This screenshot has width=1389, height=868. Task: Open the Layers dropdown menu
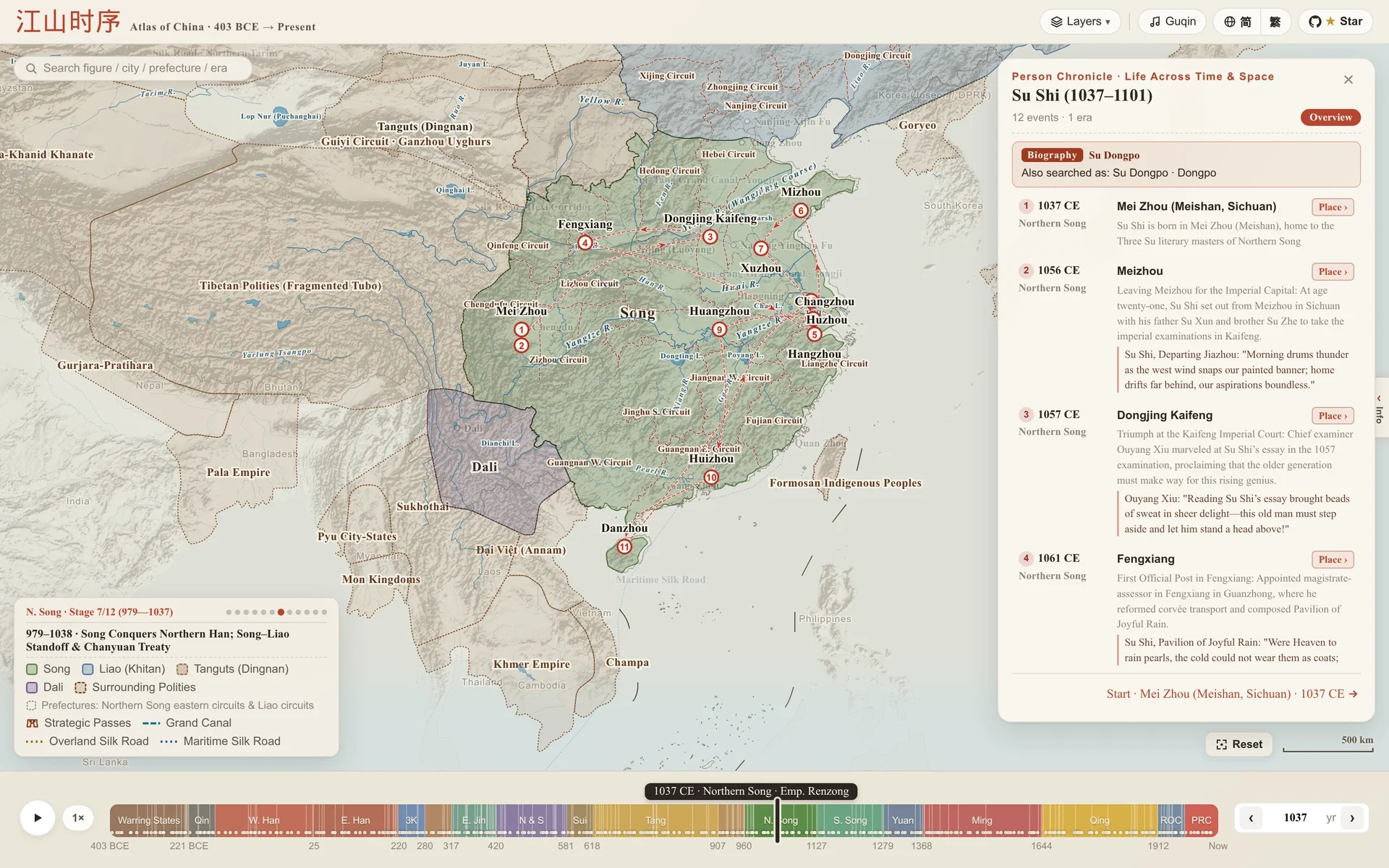point(1080,22)
